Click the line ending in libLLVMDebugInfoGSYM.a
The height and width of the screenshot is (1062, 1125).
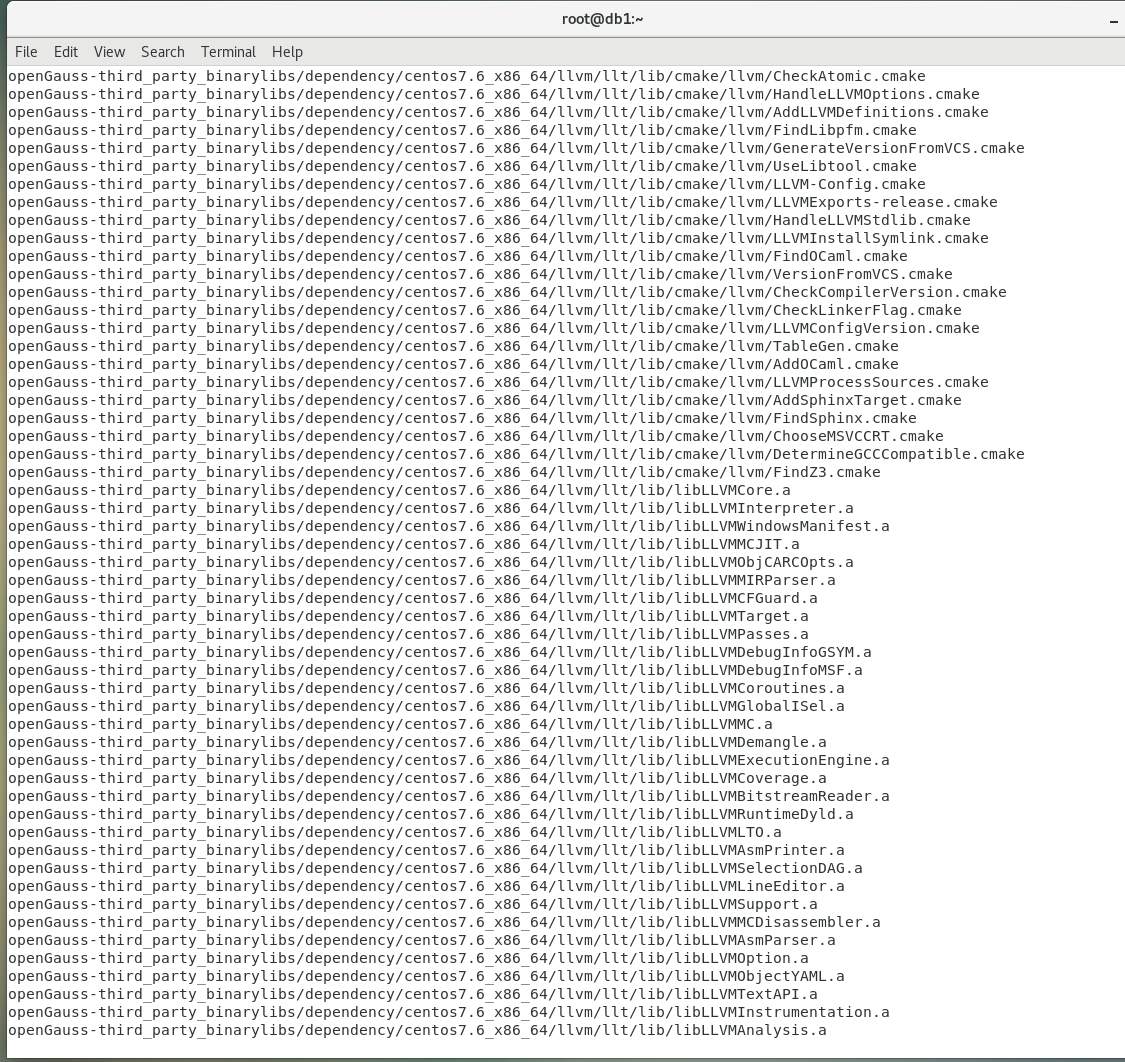(x=440, y=652)
